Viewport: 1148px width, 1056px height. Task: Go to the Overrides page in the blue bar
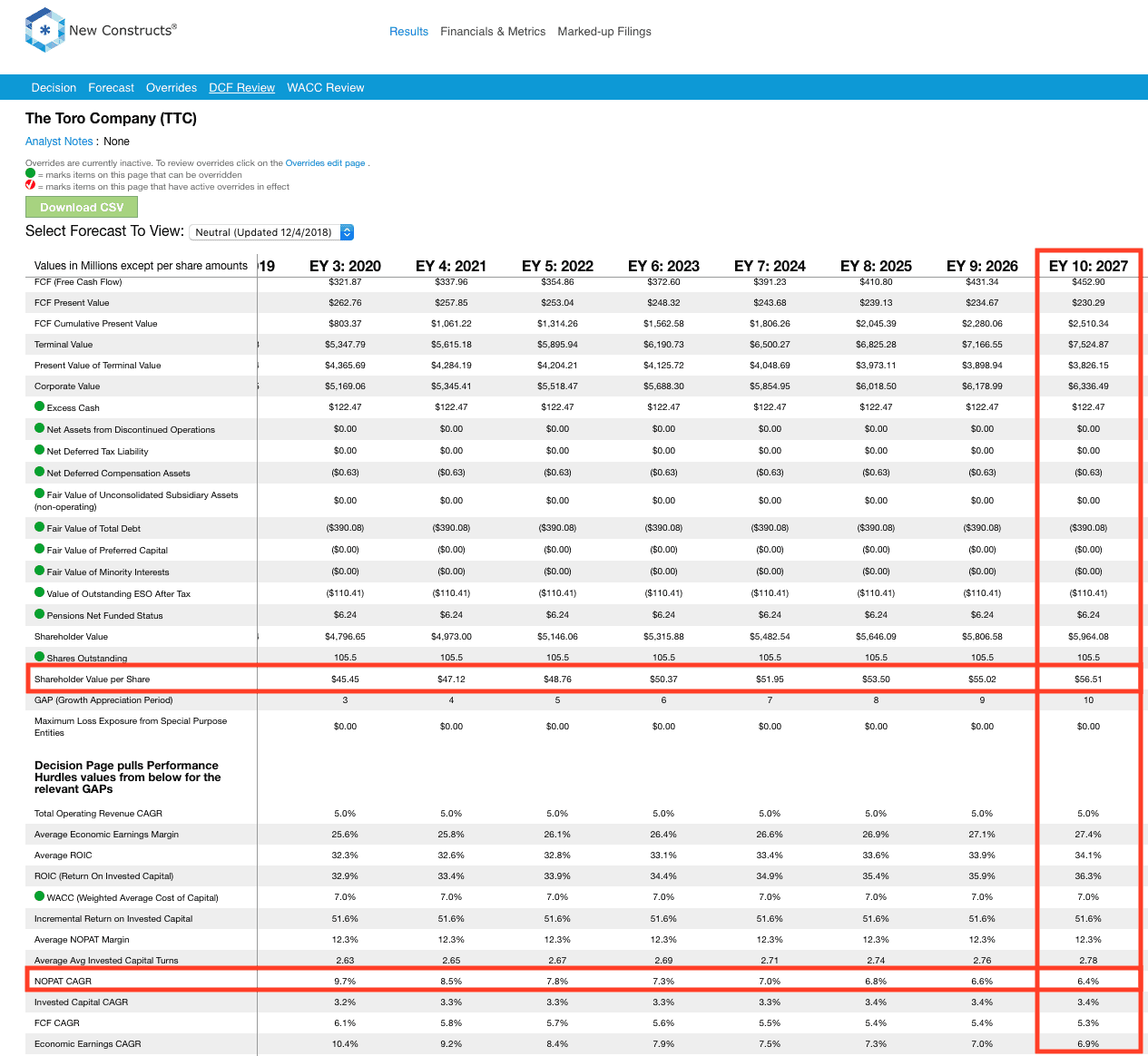tap(172, 88)
